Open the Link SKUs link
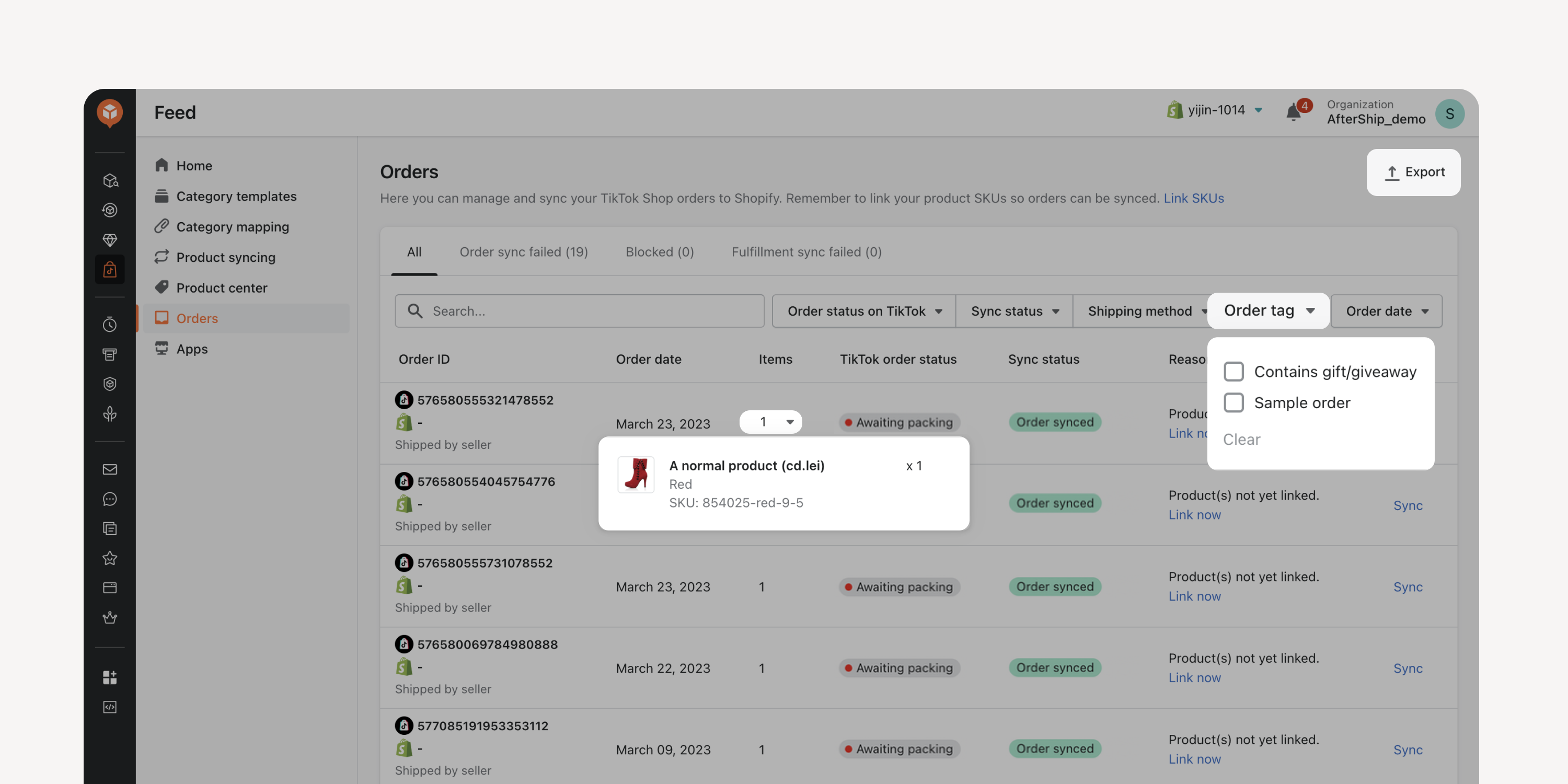The height and width of the screenshot is (784, 1568). click(x=1194, y=198)
